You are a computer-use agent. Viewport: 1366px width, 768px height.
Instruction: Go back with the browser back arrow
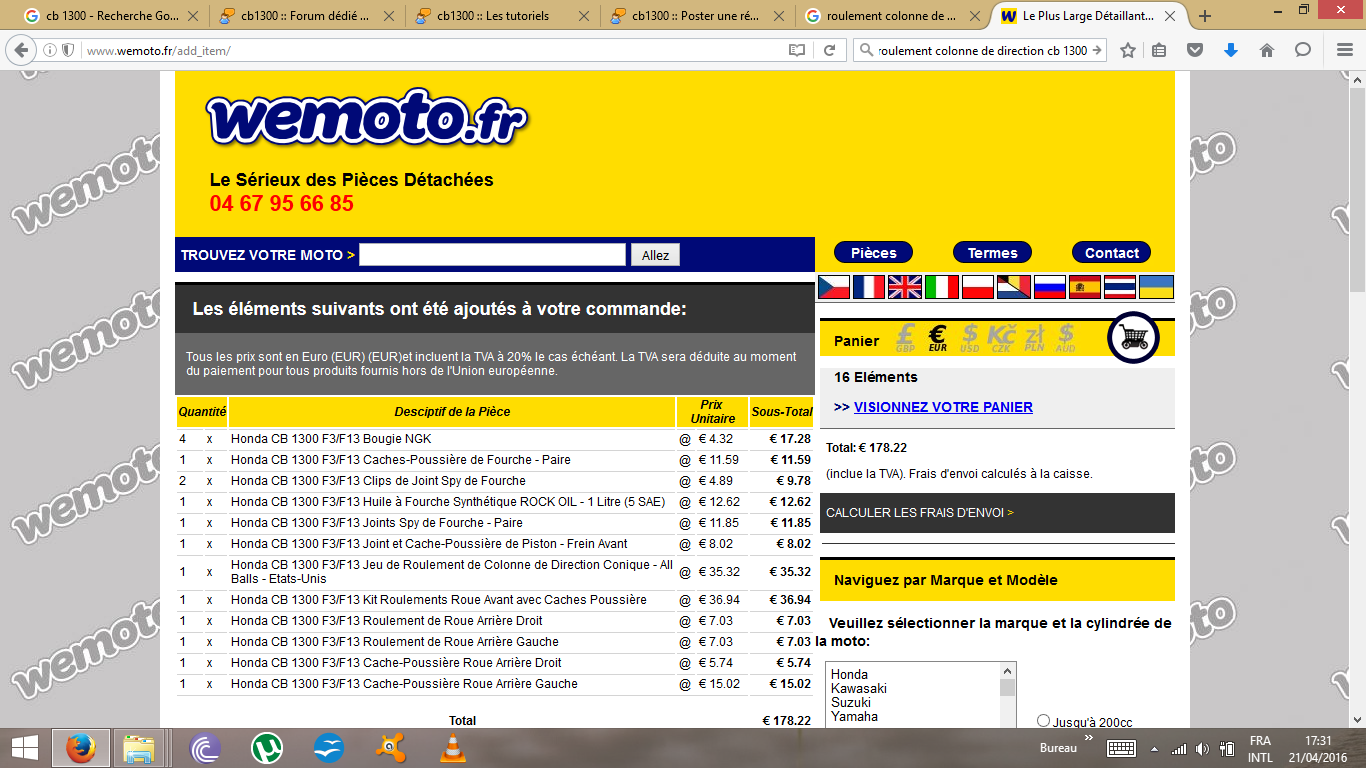(x=20, y=50)
